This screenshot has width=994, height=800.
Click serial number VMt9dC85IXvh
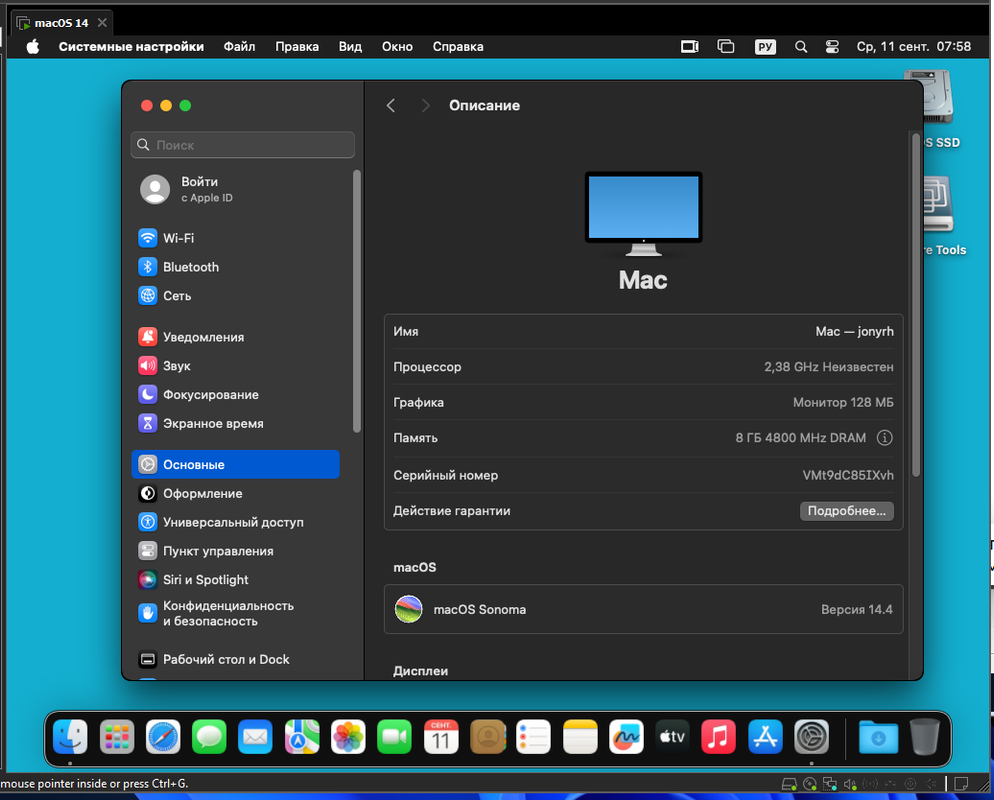tap(848, 475)
